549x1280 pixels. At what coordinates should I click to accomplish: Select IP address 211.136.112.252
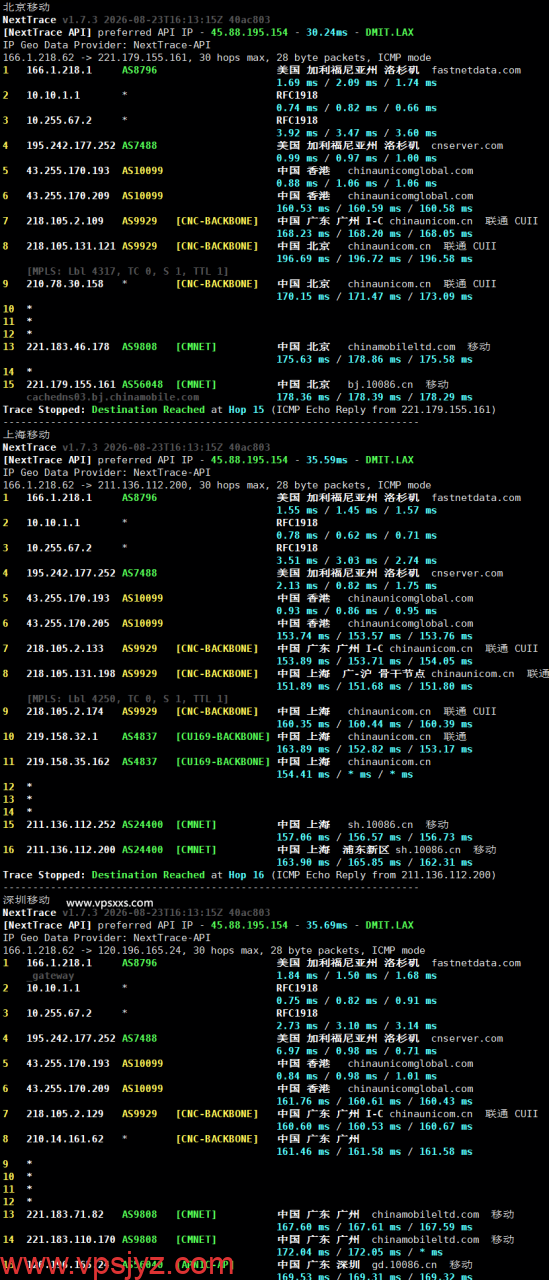click(x=71, y=824)
